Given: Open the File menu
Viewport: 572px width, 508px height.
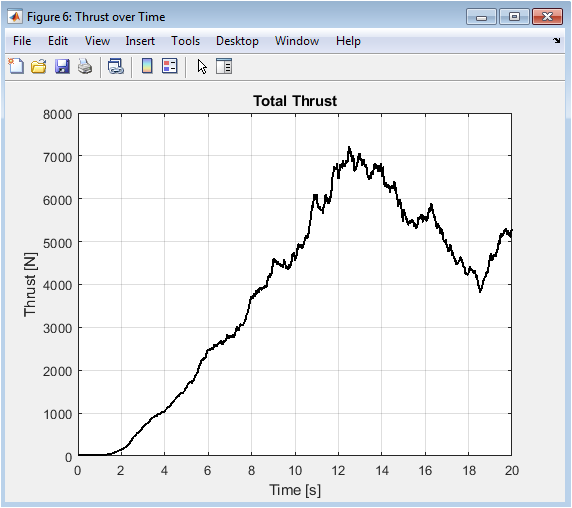Looking at the screenshot, I should pos(22,41).
